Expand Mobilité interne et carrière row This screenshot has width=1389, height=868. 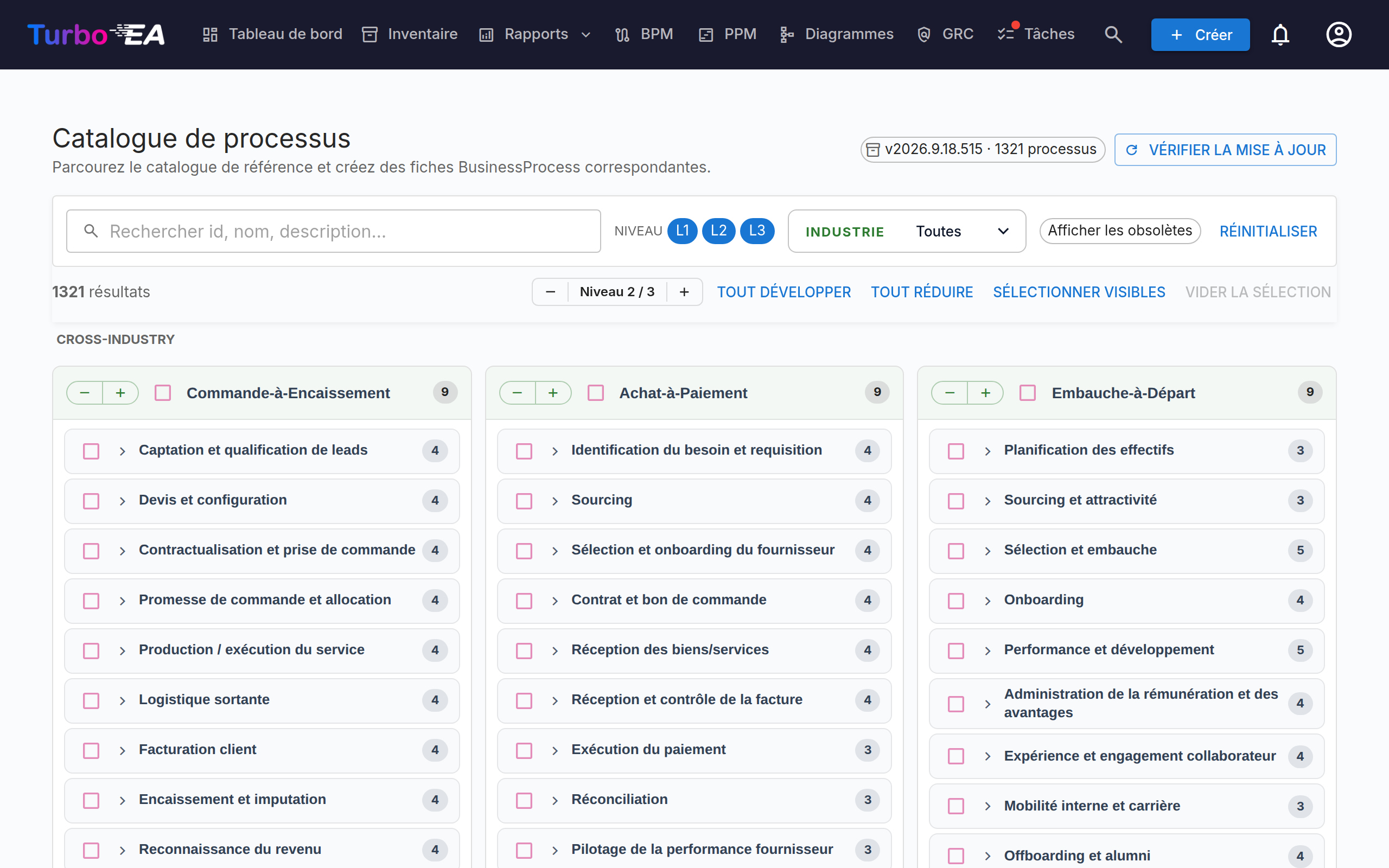coord(987,806)
